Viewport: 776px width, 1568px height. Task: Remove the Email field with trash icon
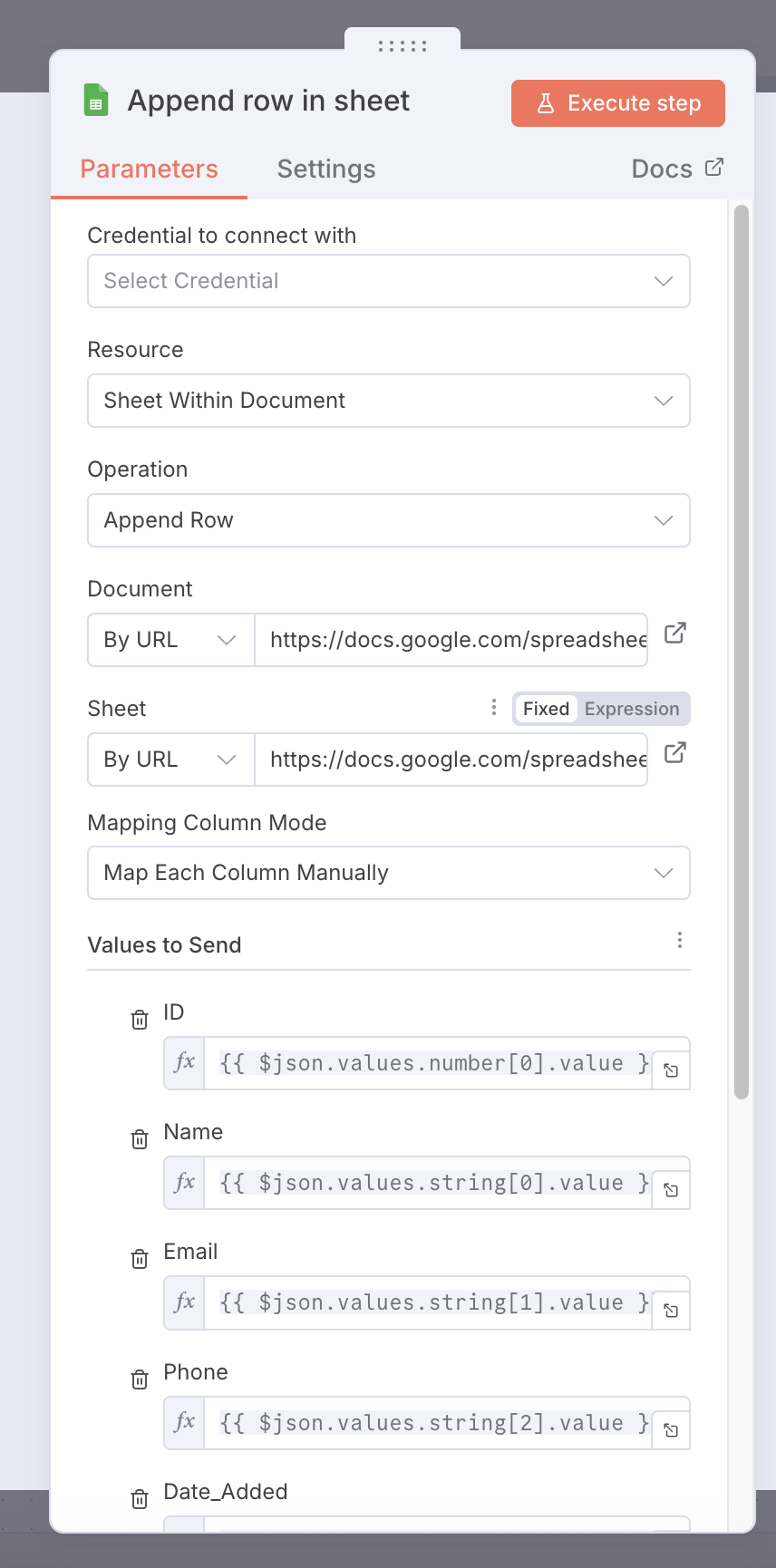(140, 1259)
